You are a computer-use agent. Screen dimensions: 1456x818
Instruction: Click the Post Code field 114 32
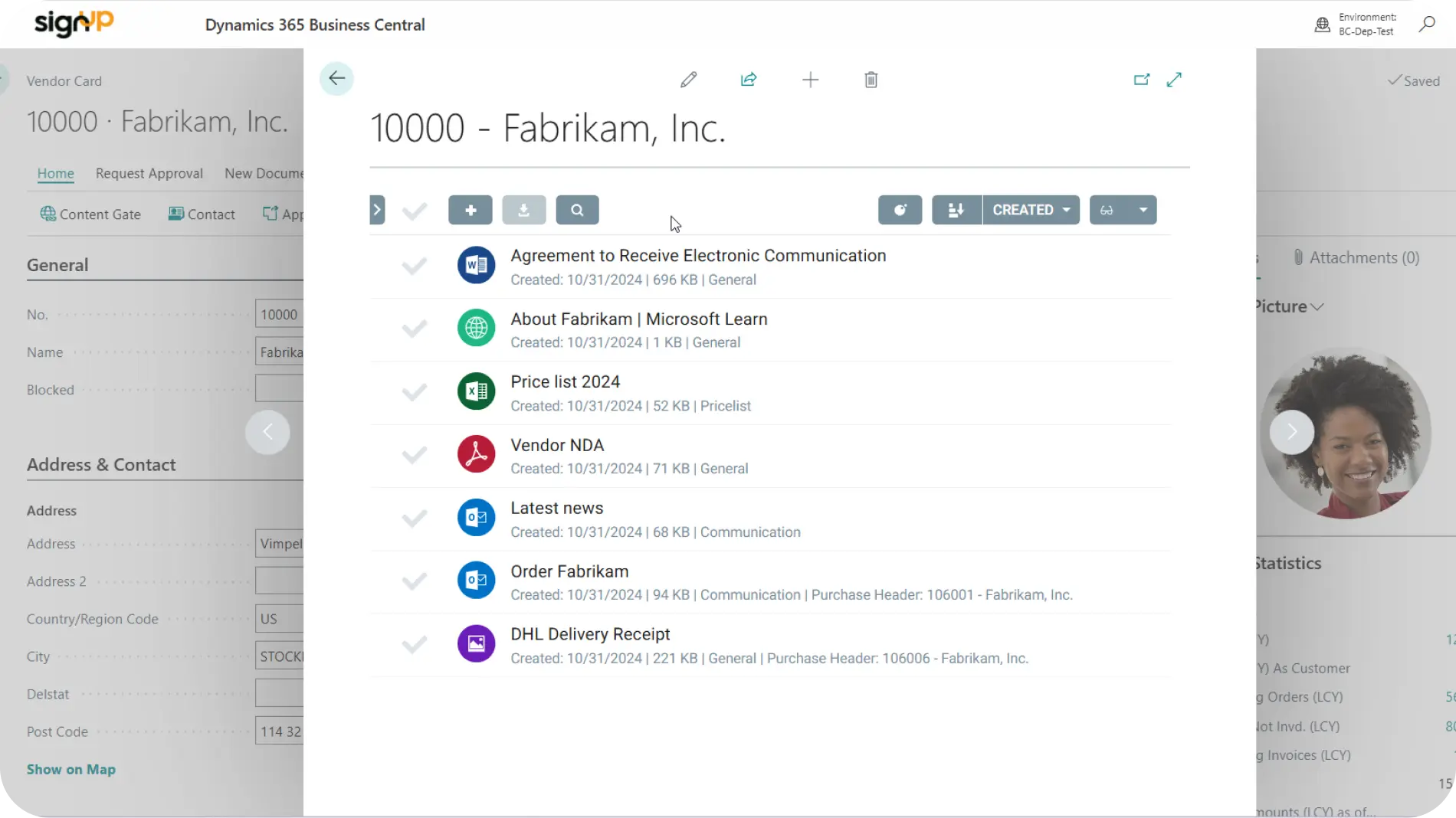[x=280, y=731]
